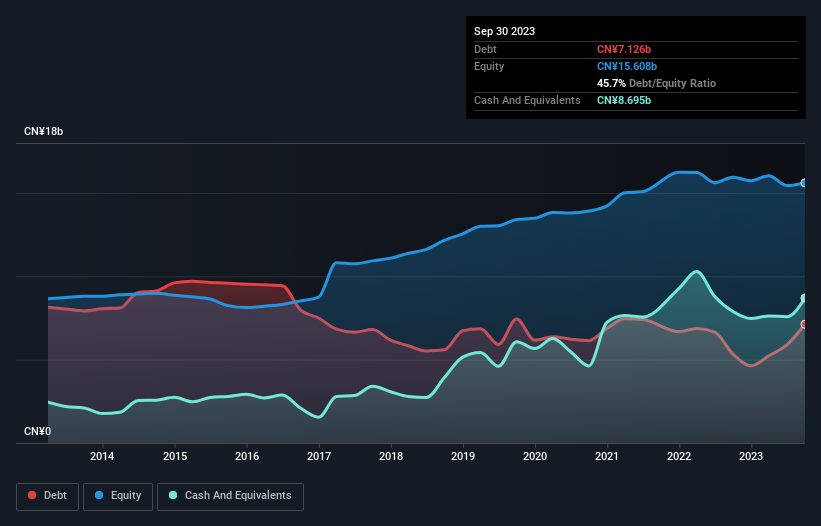Viewport: 821px width, 526px height.
Task: Click the tooltip Cash And Equivalents label
Action: pyautogui.click(x=527, y=100)
